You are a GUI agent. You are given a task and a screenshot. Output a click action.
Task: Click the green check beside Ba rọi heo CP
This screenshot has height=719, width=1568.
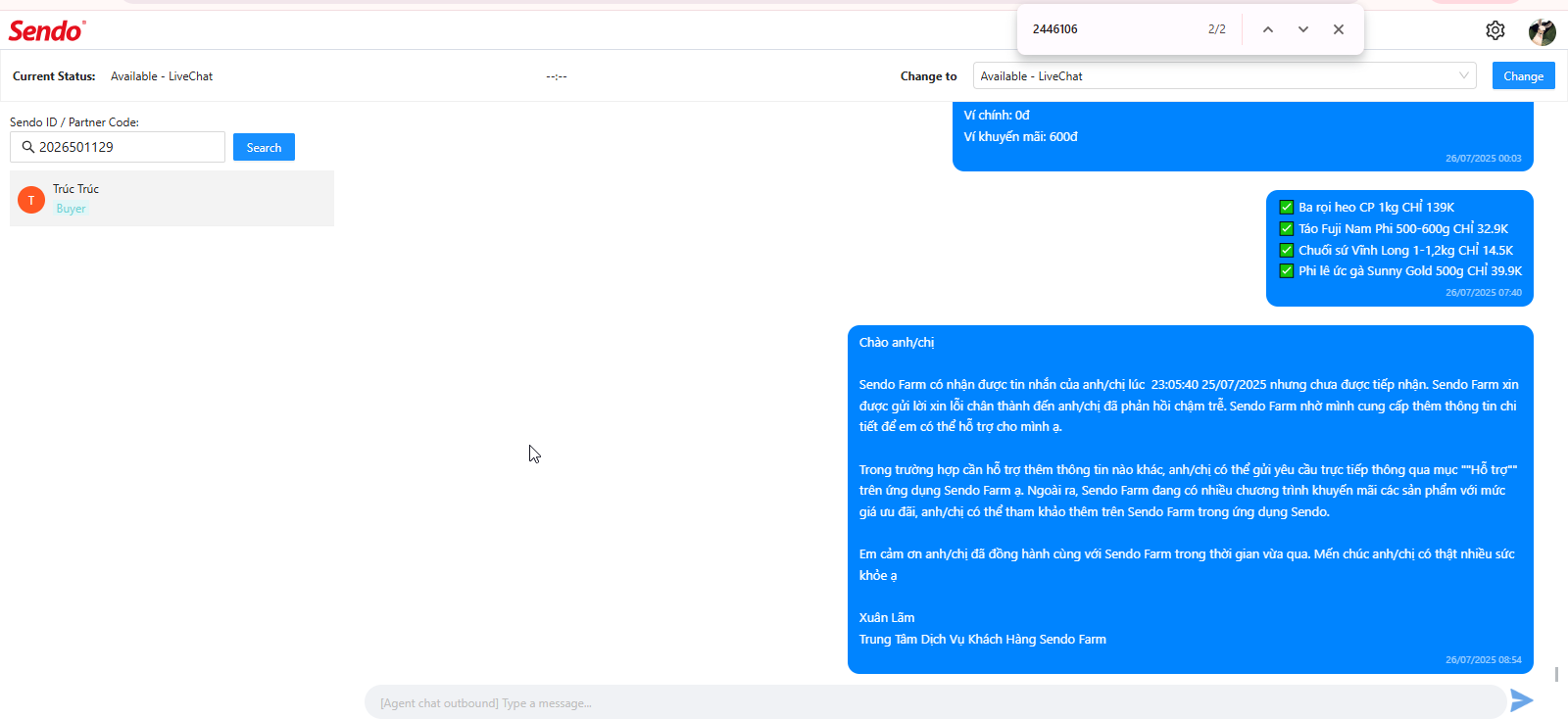coord(1287,207)
